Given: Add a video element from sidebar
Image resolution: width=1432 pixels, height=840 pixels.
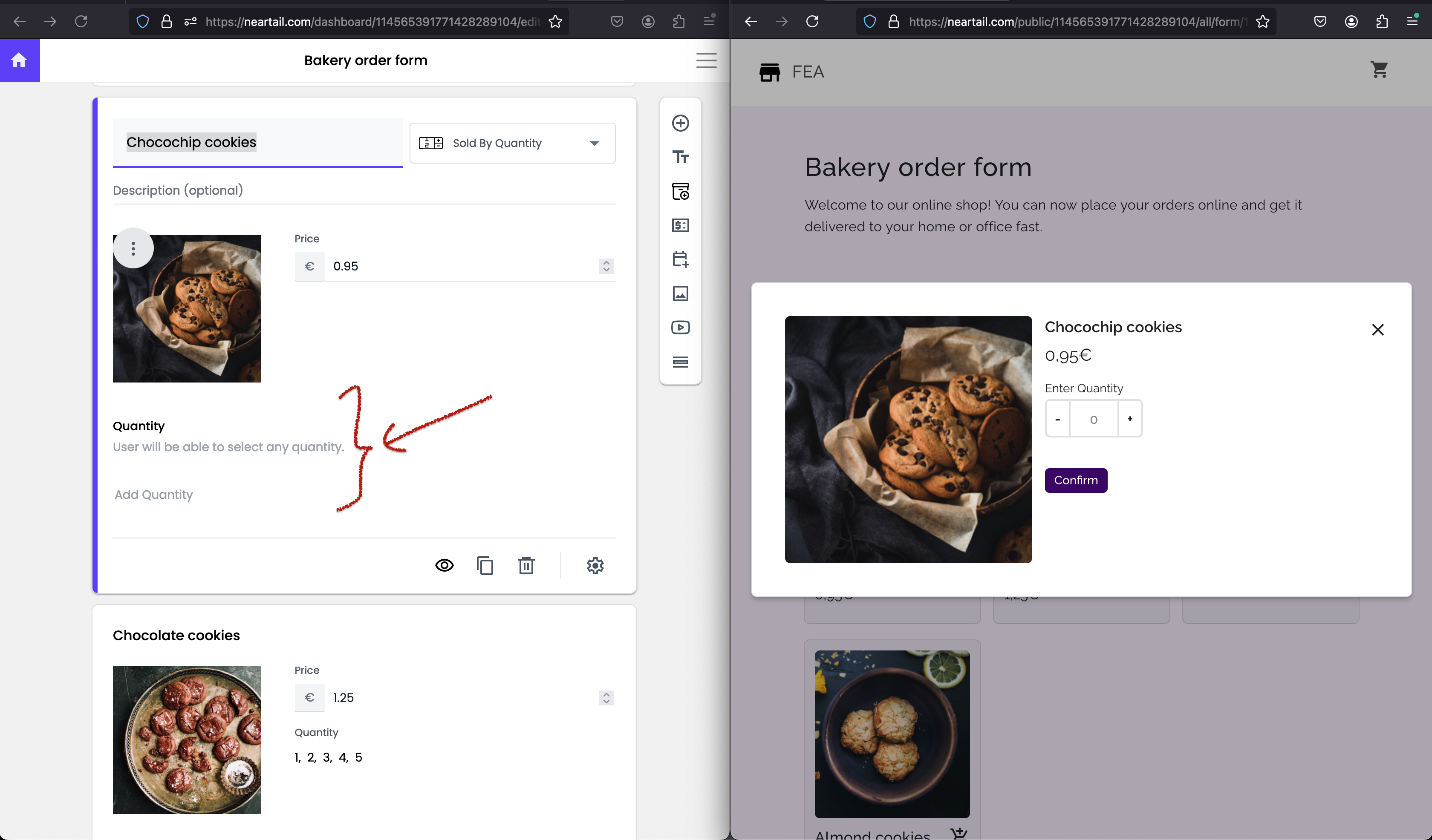Looking at the screenshot, I should click(680, 328).
